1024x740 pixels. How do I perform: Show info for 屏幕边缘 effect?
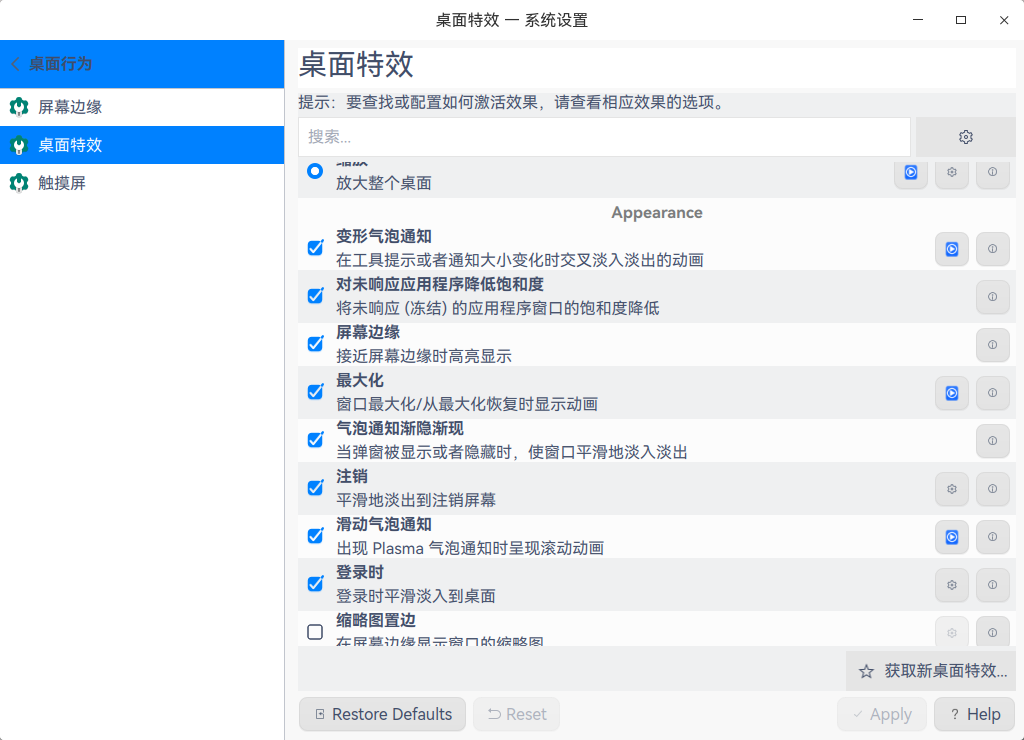pos(993,345)
